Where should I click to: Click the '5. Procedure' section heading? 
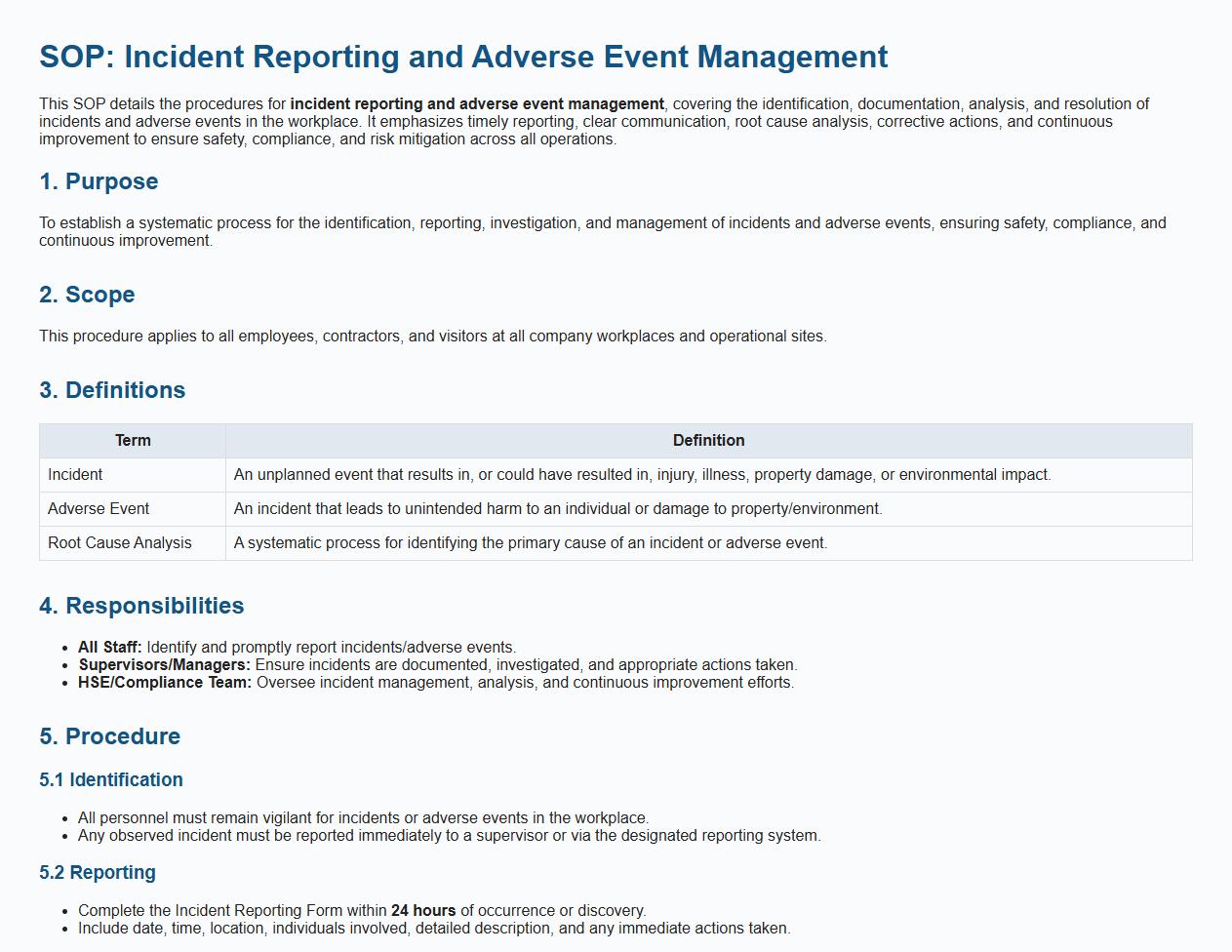point(109,736)
